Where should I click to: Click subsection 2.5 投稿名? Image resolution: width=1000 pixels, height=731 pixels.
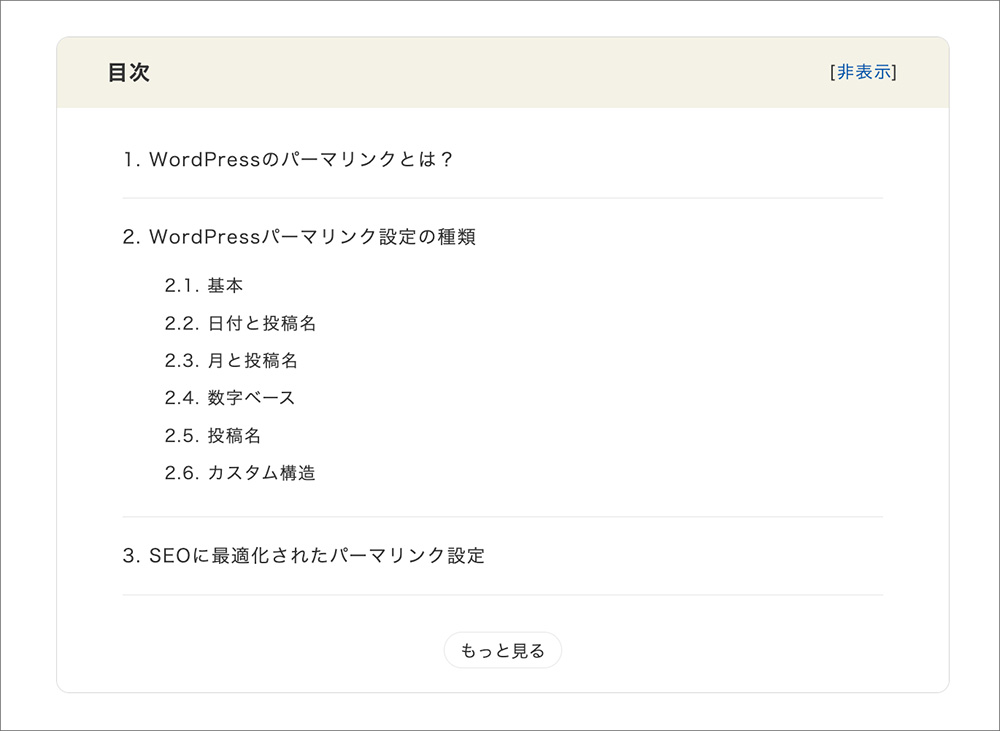click(x=234, y=436)
